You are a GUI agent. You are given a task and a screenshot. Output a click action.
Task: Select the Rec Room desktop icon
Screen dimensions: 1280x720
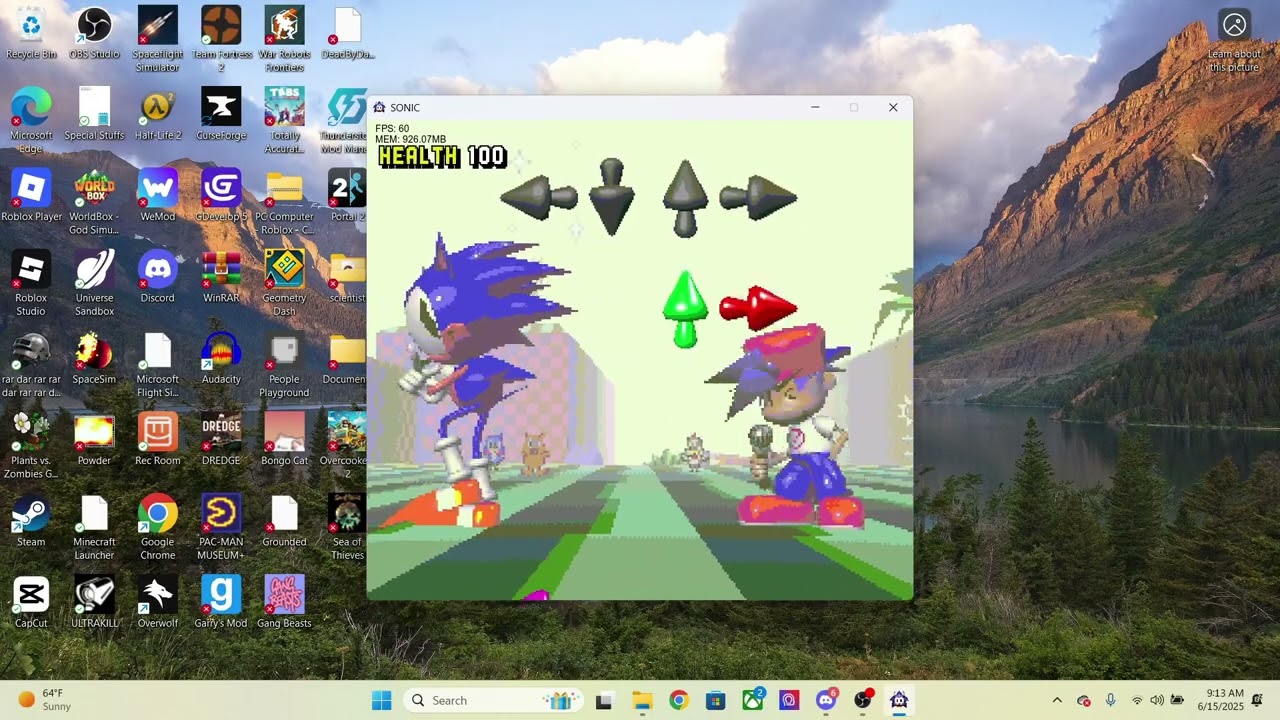tap(157, 438)
